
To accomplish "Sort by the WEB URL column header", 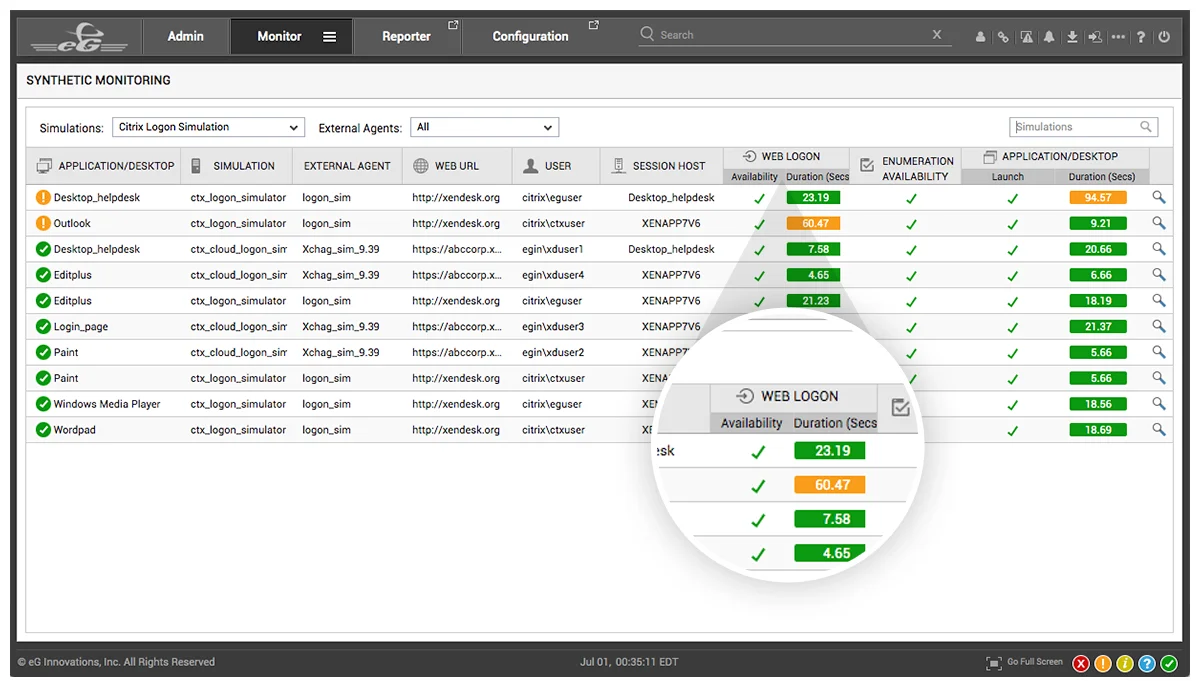I will [457, 166].
